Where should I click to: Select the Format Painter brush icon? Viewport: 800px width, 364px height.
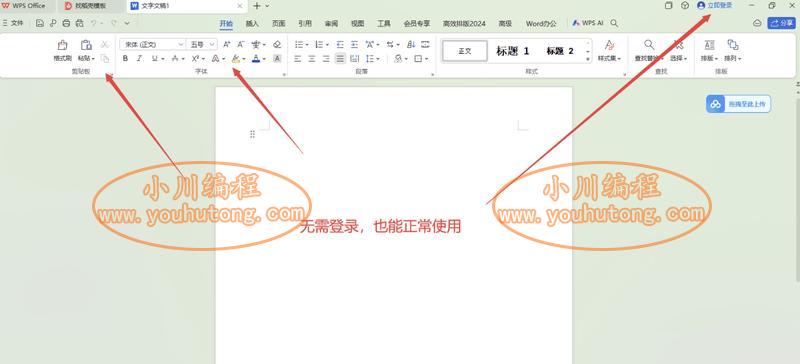[62, 45]
